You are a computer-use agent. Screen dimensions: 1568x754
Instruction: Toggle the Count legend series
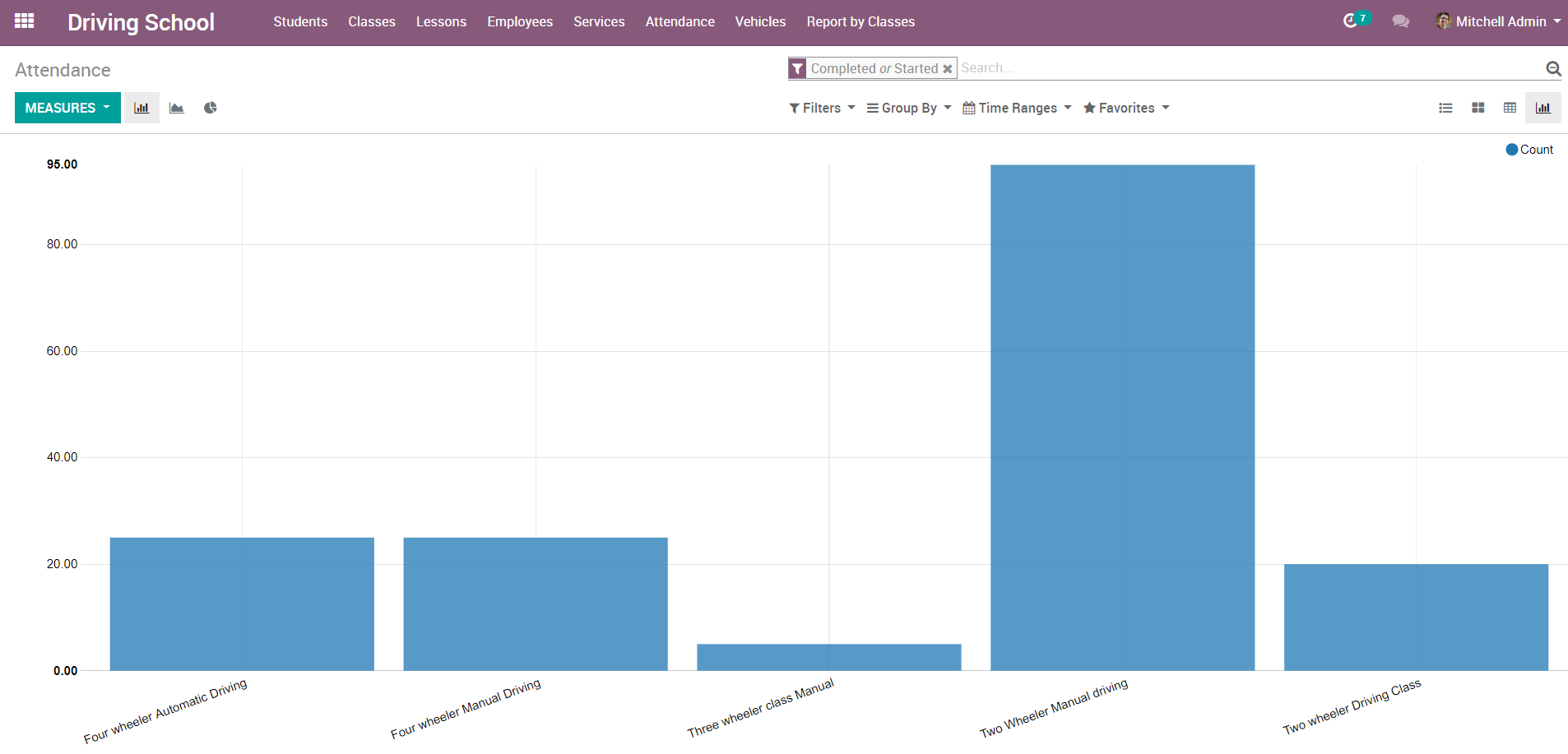1529,150
